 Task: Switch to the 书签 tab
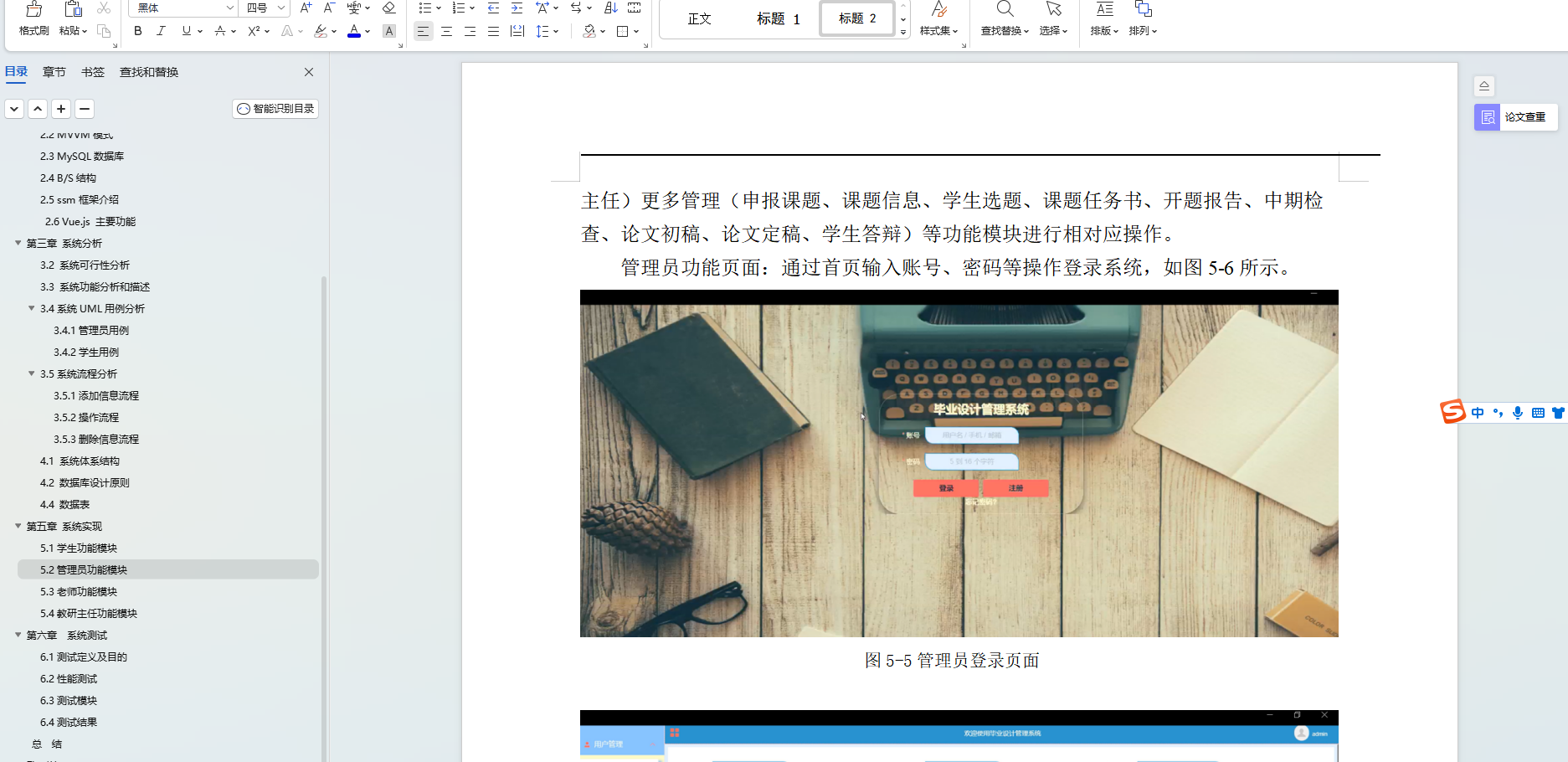tap(93, 72)
